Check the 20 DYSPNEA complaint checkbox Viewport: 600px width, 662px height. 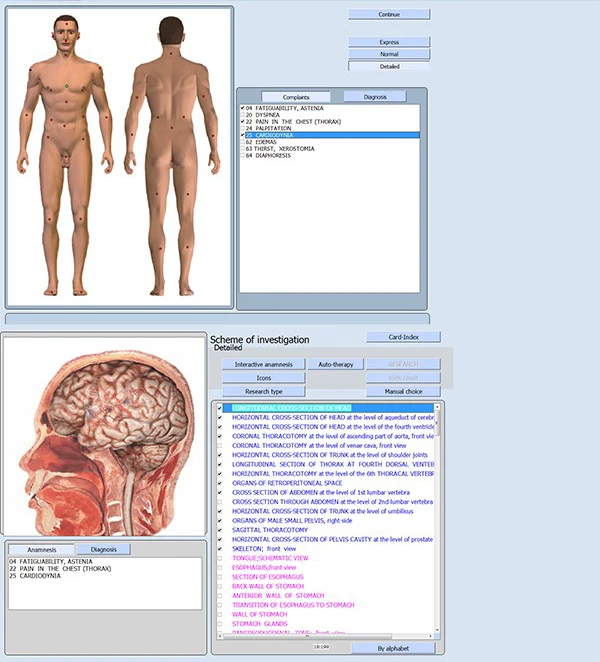pyautogui.click(x=243, y=115)
